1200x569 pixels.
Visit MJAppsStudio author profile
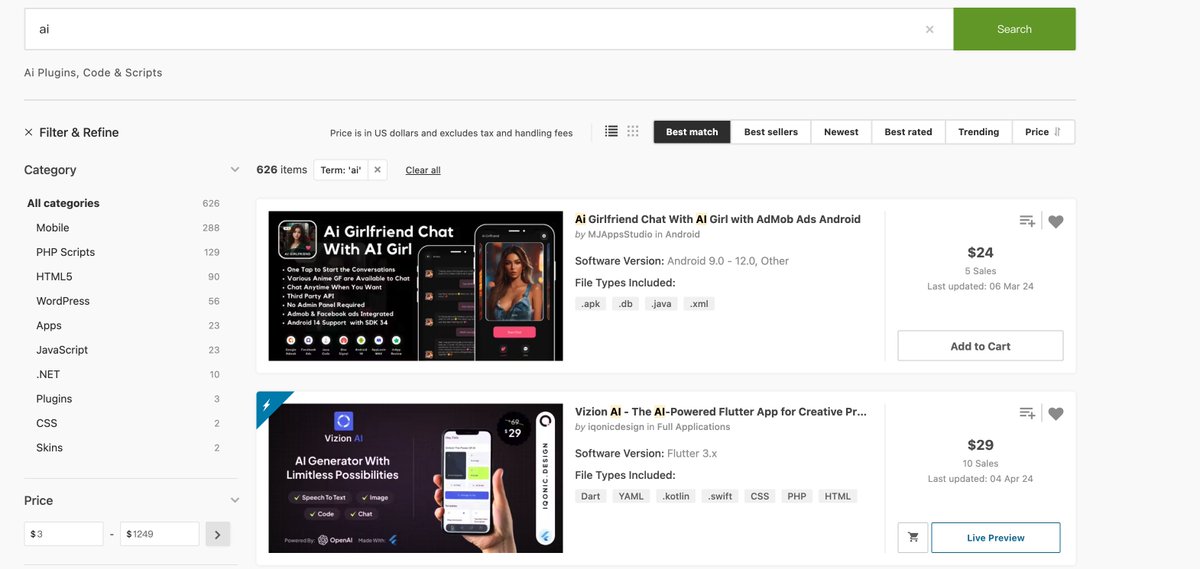[619, 234]
